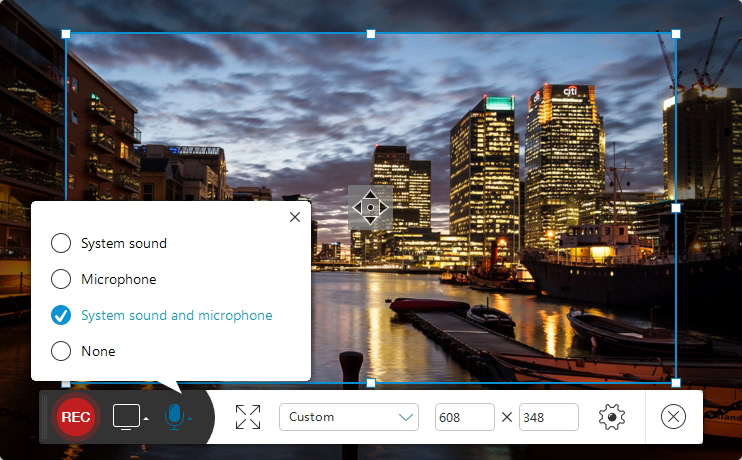Click the top-center resize handle
The width and height of the screenshot is (742, 460).
[x=371, y=34]
